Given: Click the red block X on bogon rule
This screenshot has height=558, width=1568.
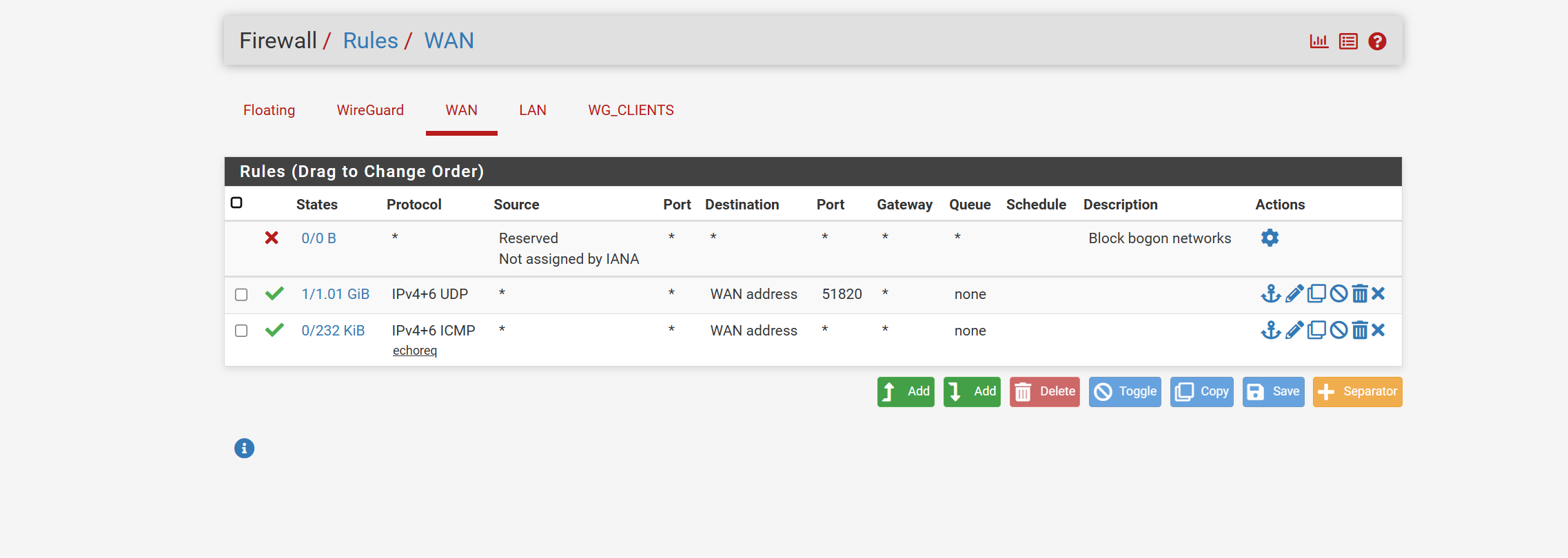Looking at the screenshot, I should [x=272, y=238].
